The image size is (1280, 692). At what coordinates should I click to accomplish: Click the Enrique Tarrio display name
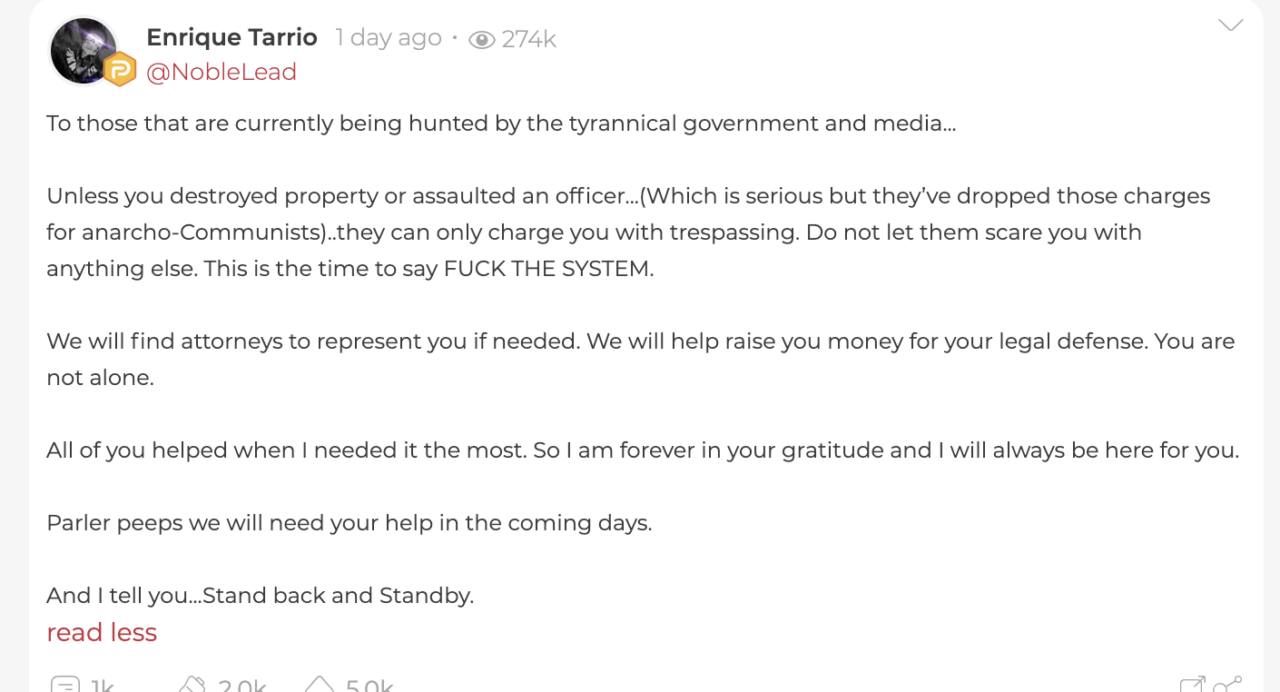point(232,37)
